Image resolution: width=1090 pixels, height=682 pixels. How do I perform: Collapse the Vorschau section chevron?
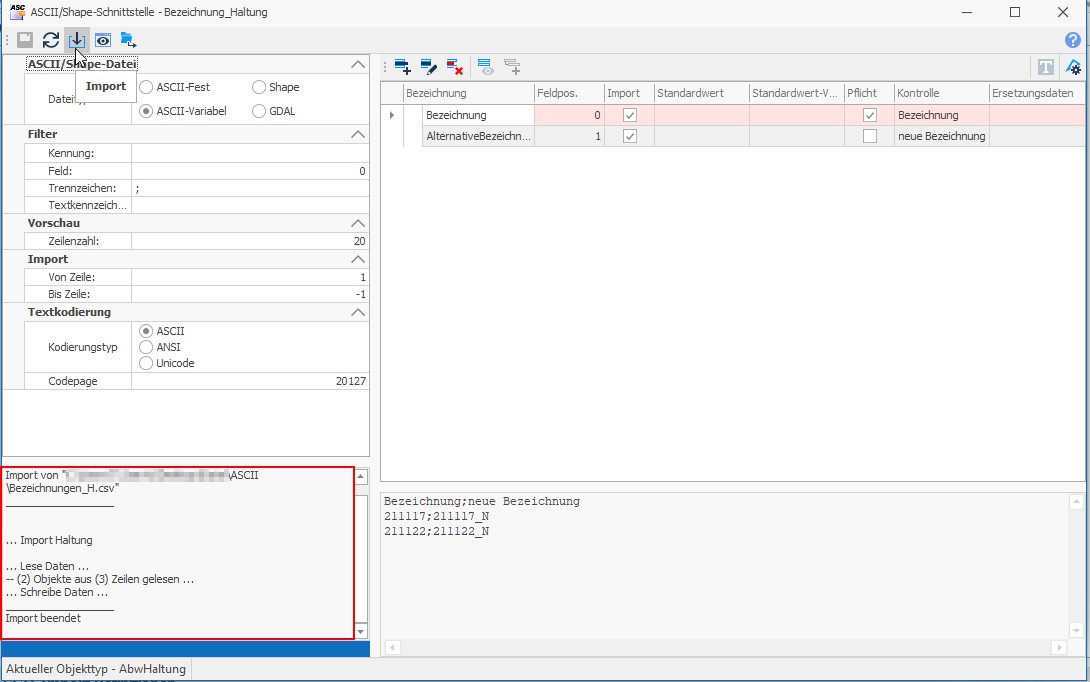coord(358,223)
